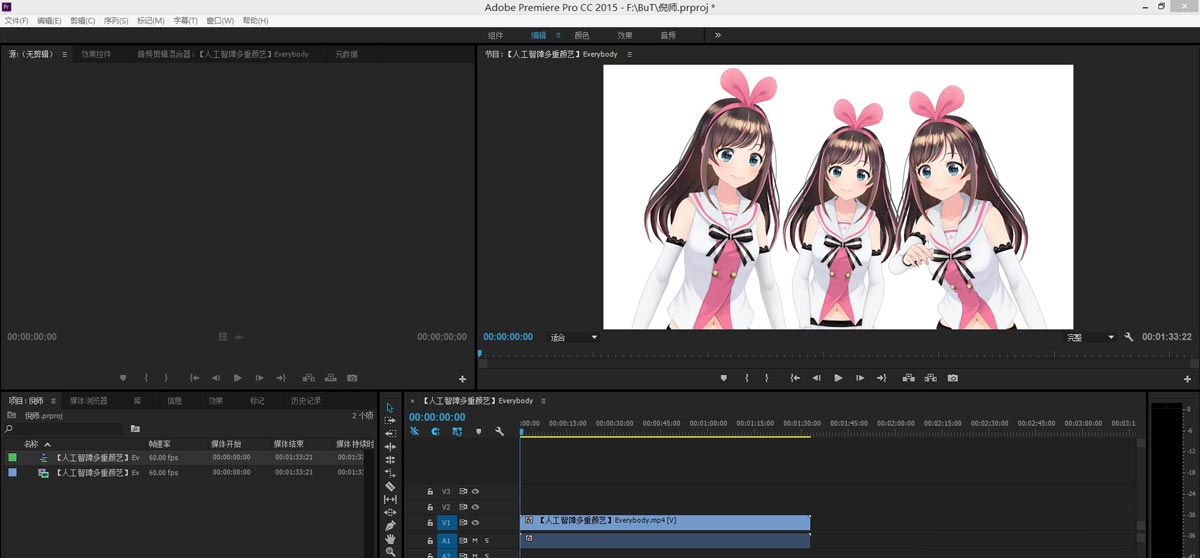Expand the workspace overflow chevron
The height and width of the screenshot is (558, 1200).
point(717,35)
